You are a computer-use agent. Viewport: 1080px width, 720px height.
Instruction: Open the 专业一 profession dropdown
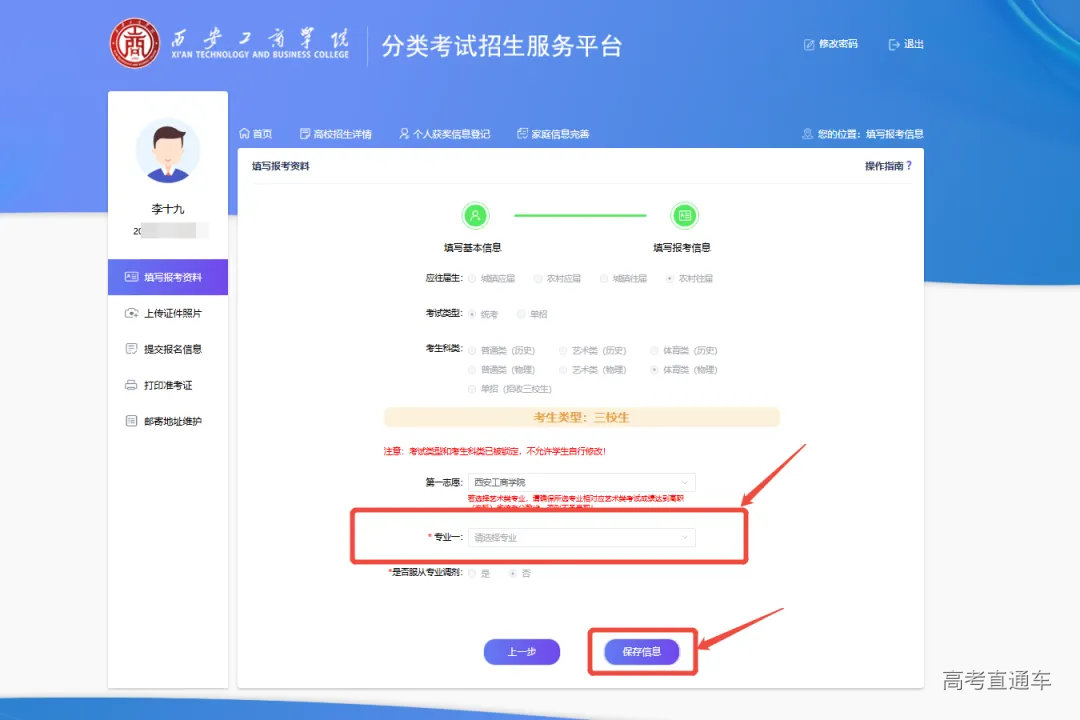(582, 537)
